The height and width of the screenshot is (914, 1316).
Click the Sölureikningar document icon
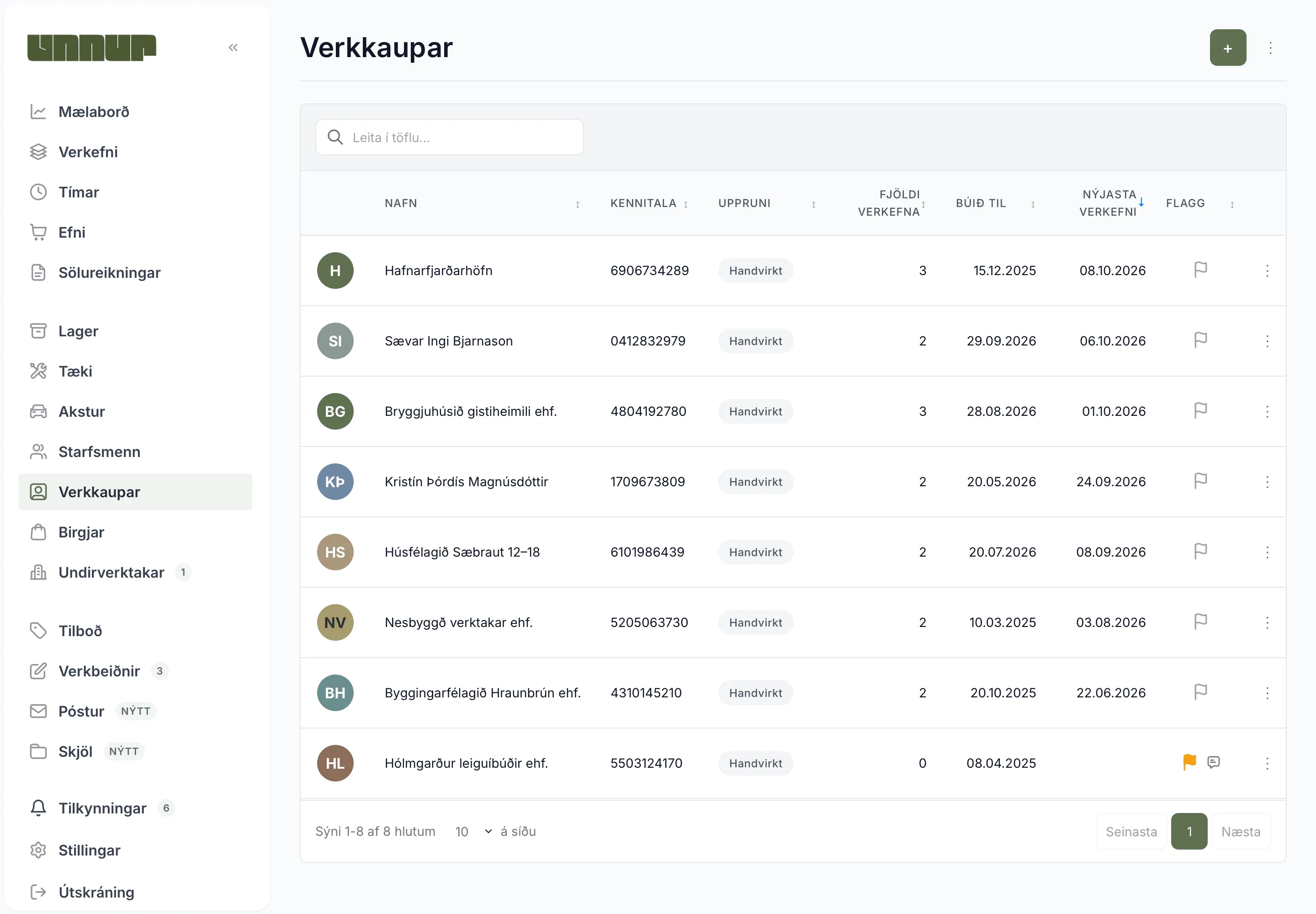[38, 272]
